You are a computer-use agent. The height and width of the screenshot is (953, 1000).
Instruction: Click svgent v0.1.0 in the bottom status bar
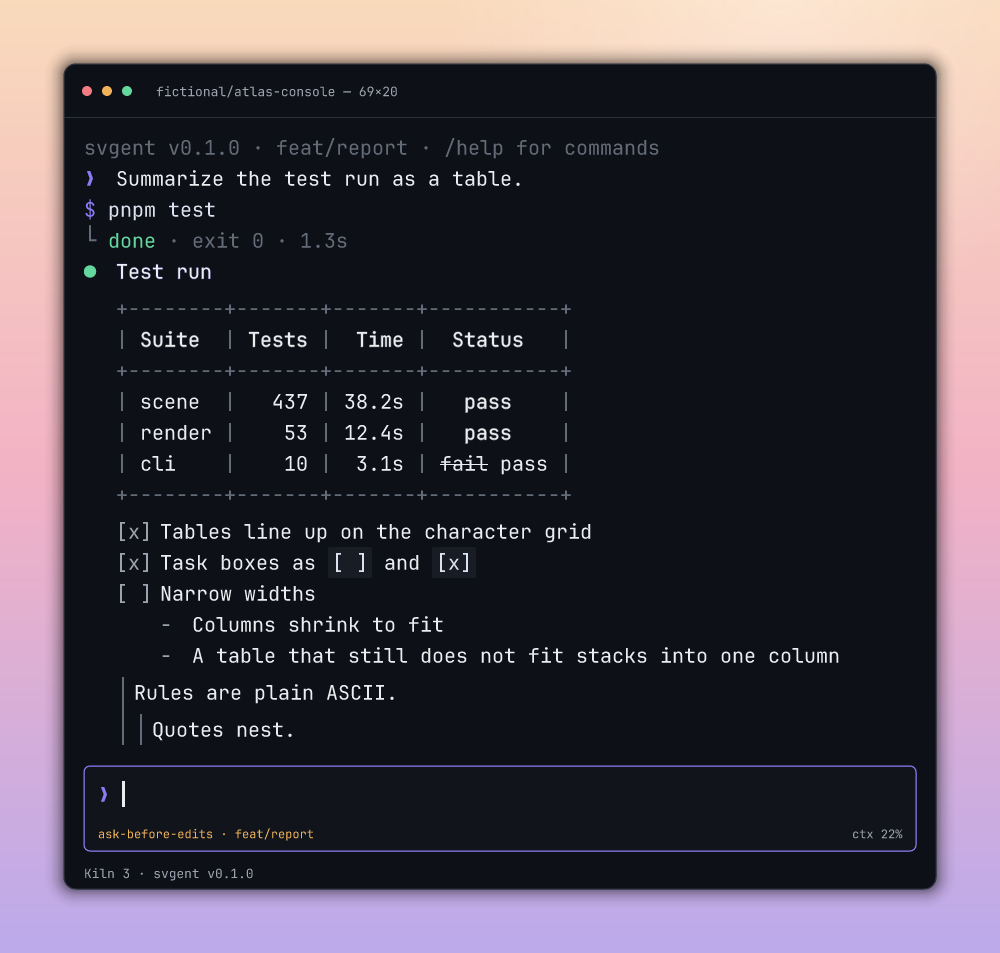[203, 874]
